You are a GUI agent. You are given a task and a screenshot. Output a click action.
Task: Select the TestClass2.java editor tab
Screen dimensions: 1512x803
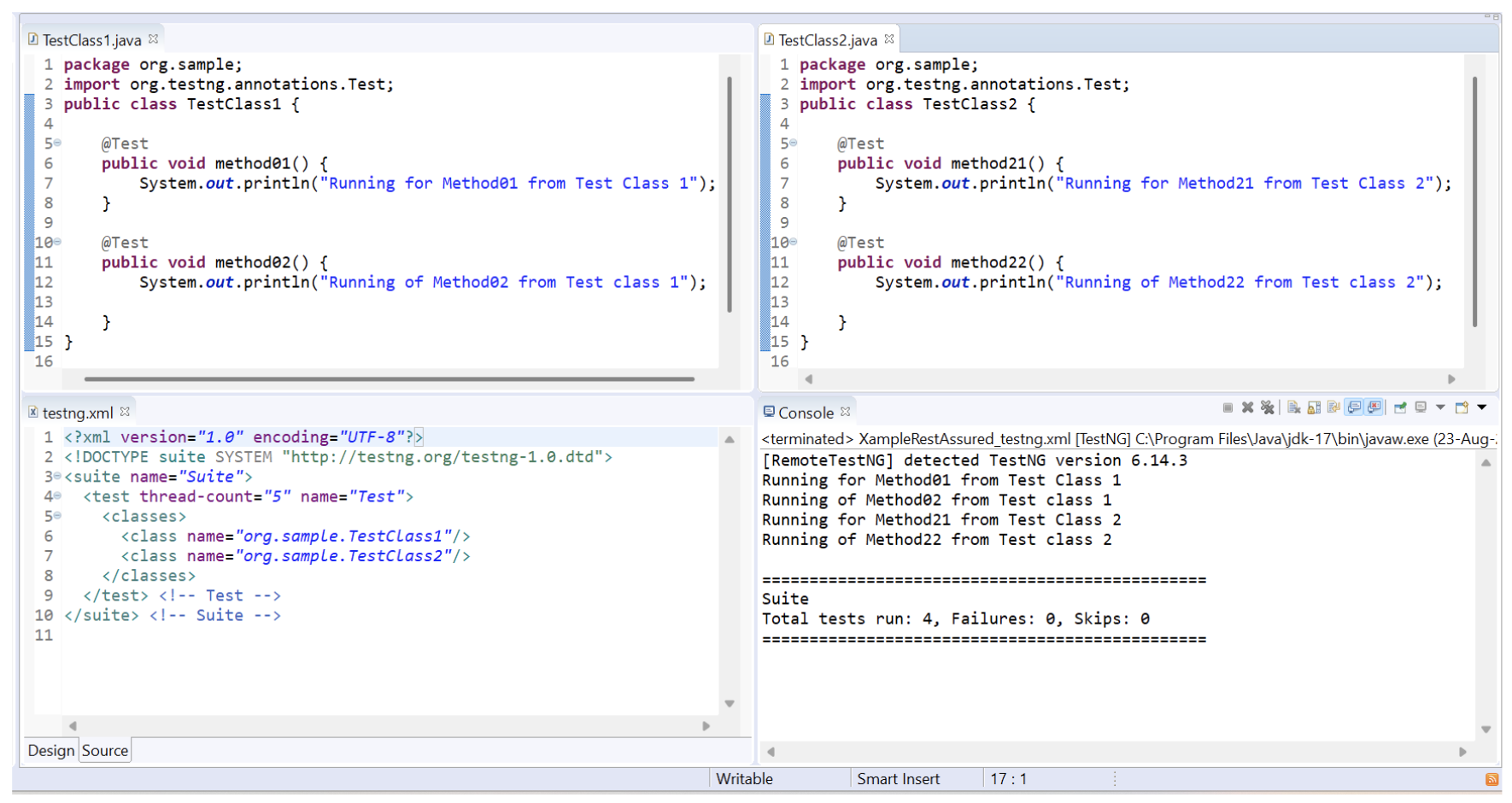click(x=827, y=40)
